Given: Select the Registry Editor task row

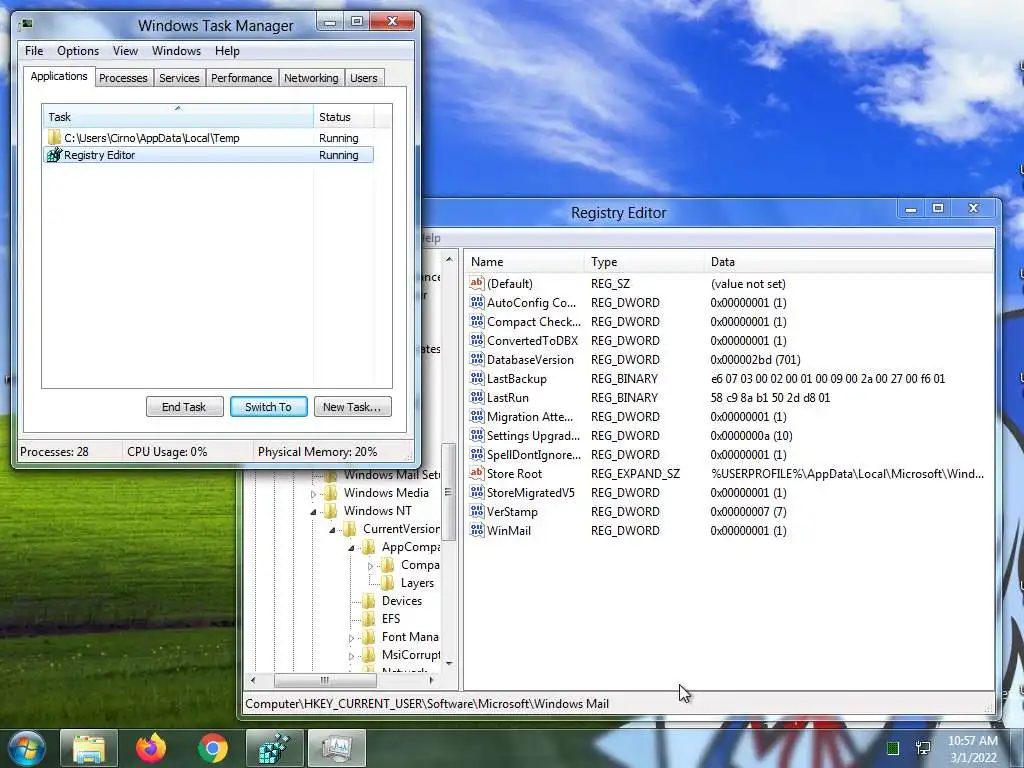Looking at the screenshot, I should tap(208, 155).
